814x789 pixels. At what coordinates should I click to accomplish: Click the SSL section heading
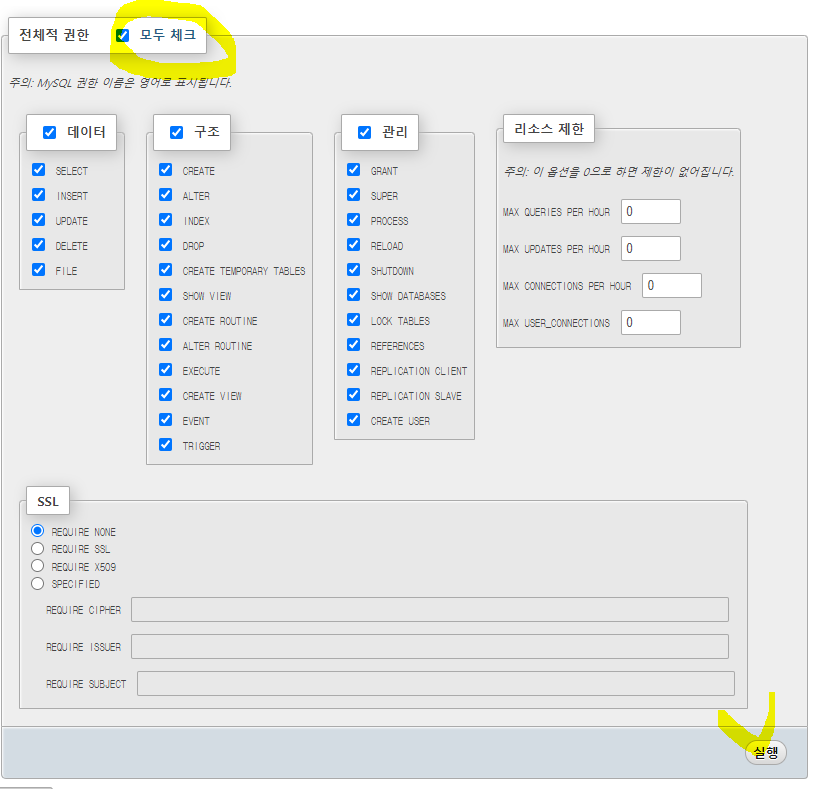48,501
